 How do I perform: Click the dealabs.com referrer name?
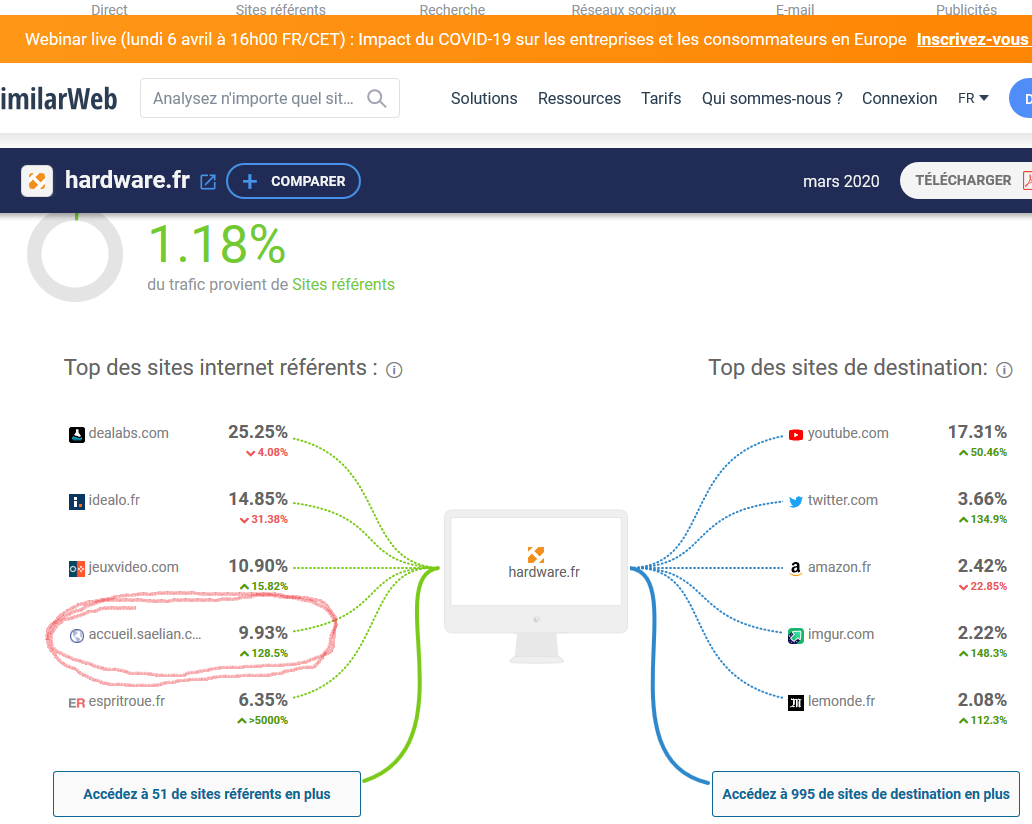tap(128, 433)
